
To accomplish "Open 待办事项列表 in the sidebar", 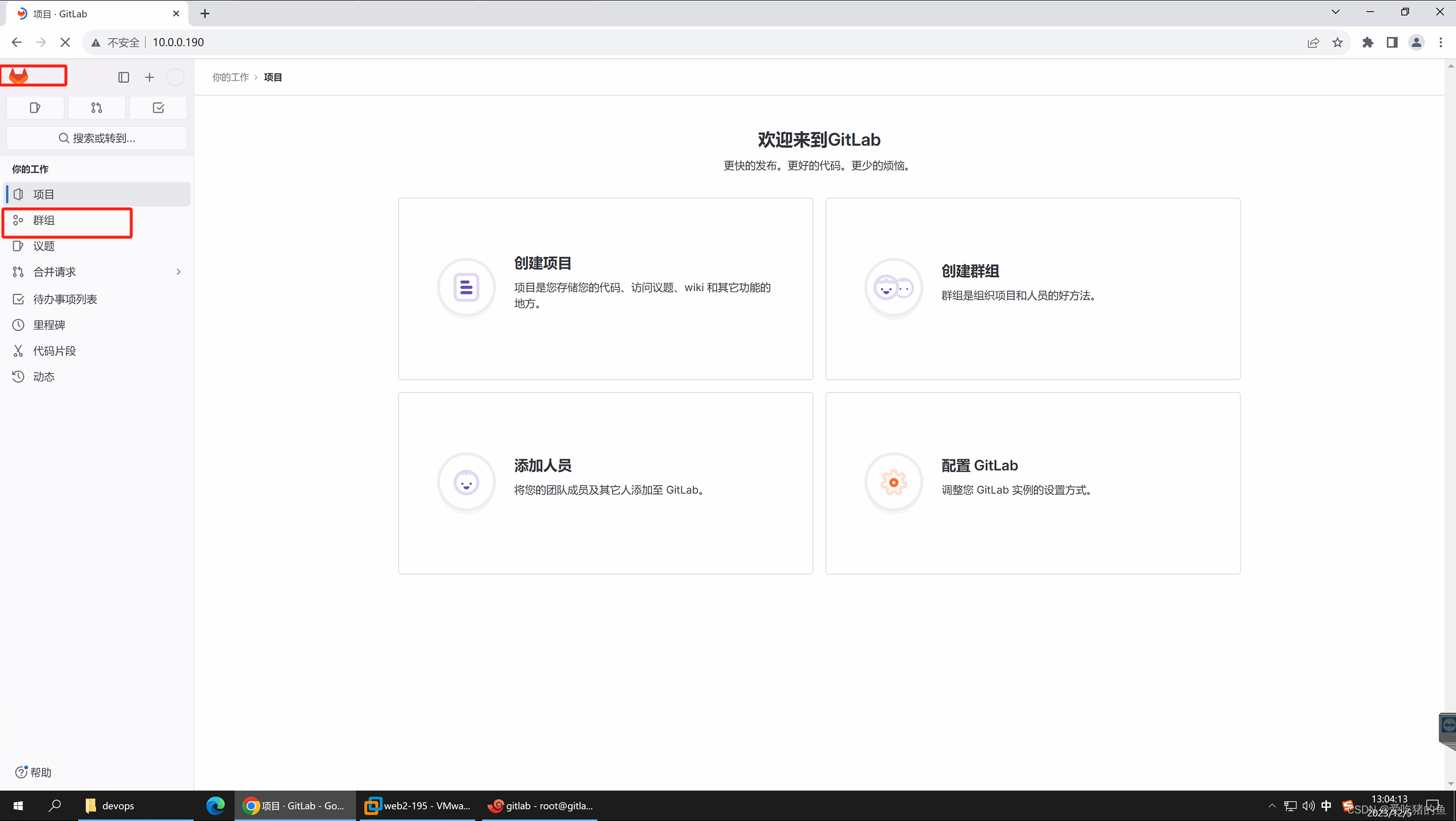I will (97, 299).
